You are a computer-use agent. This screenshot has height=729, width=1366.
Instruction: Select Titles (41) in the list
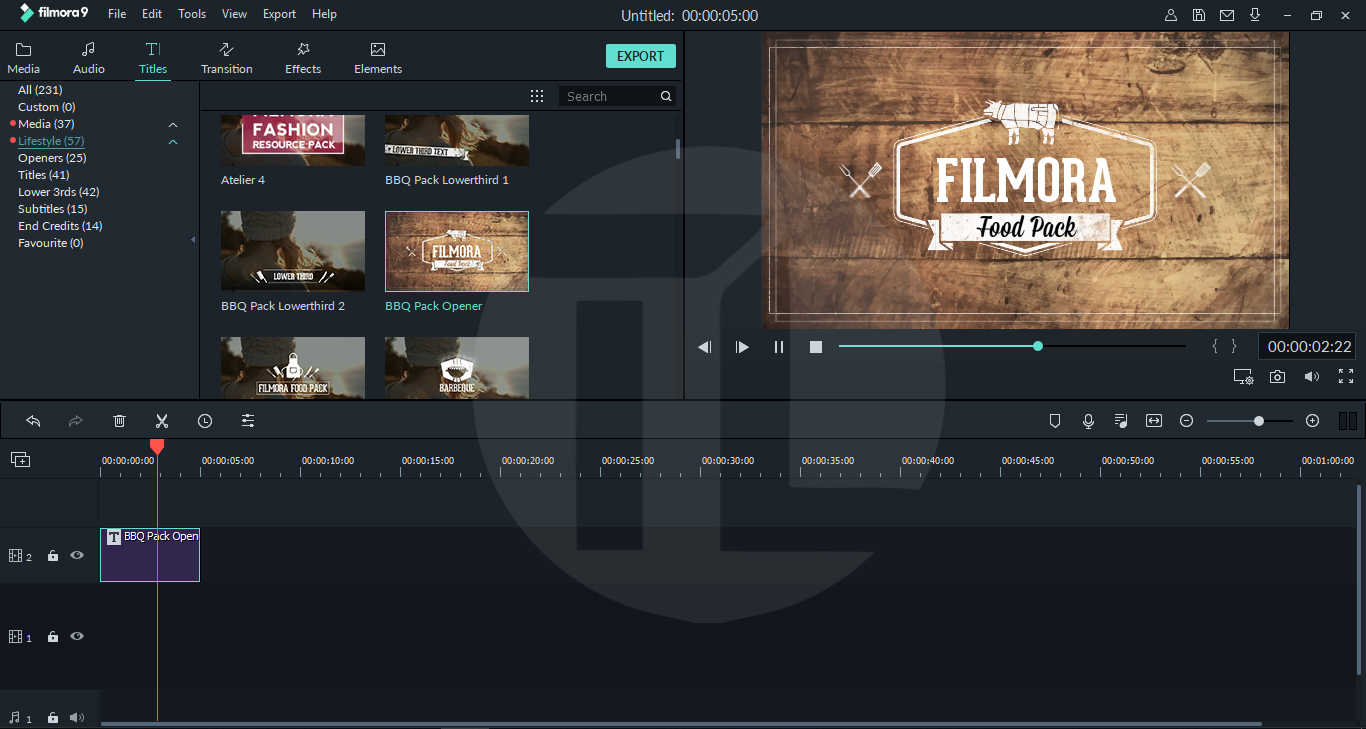coord(44,175)
